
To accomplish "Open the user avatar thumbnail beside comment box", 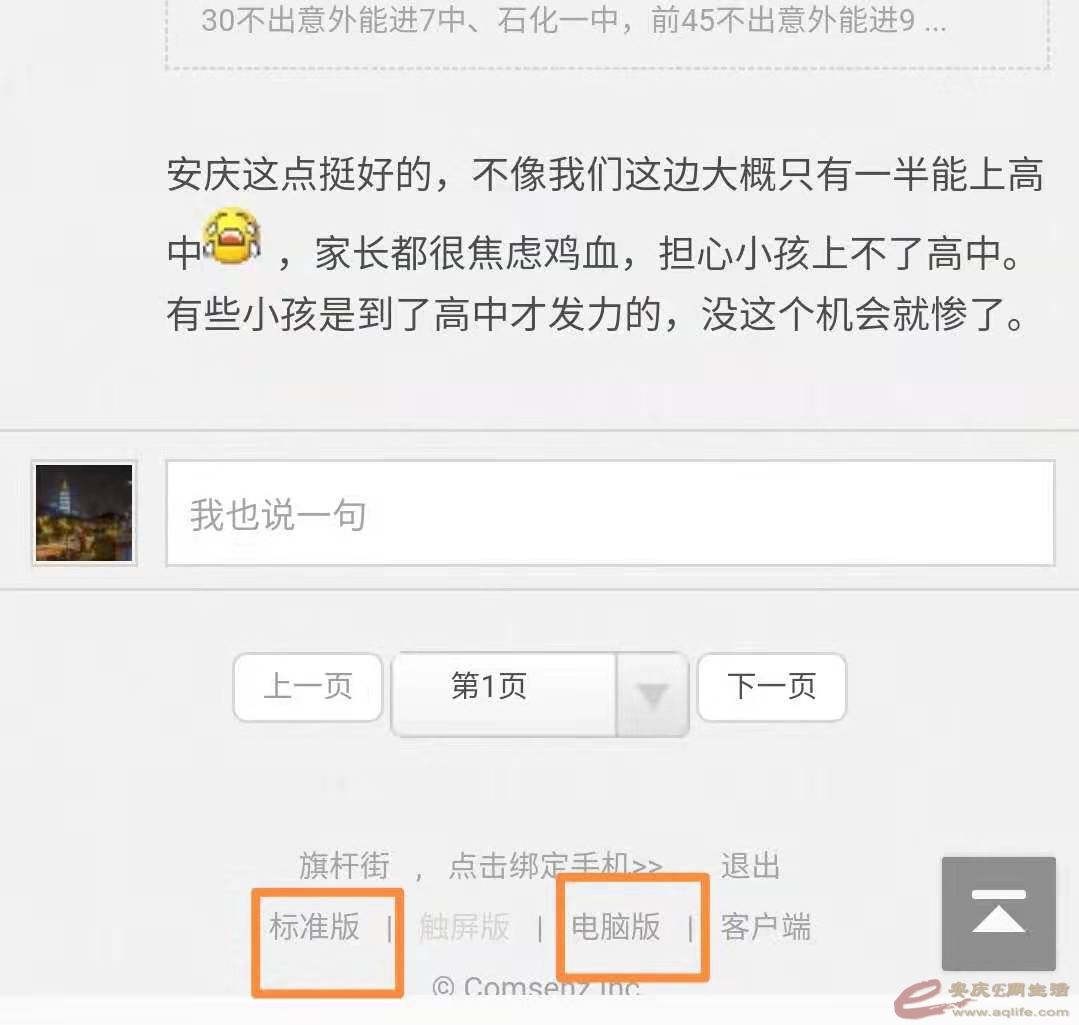I will [84, 512].
